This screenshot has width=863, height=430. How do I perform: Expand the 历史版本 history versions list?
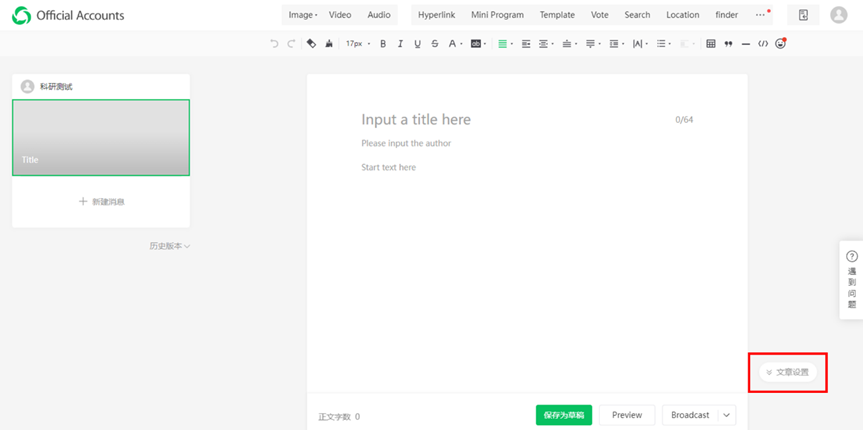point(169,246)
